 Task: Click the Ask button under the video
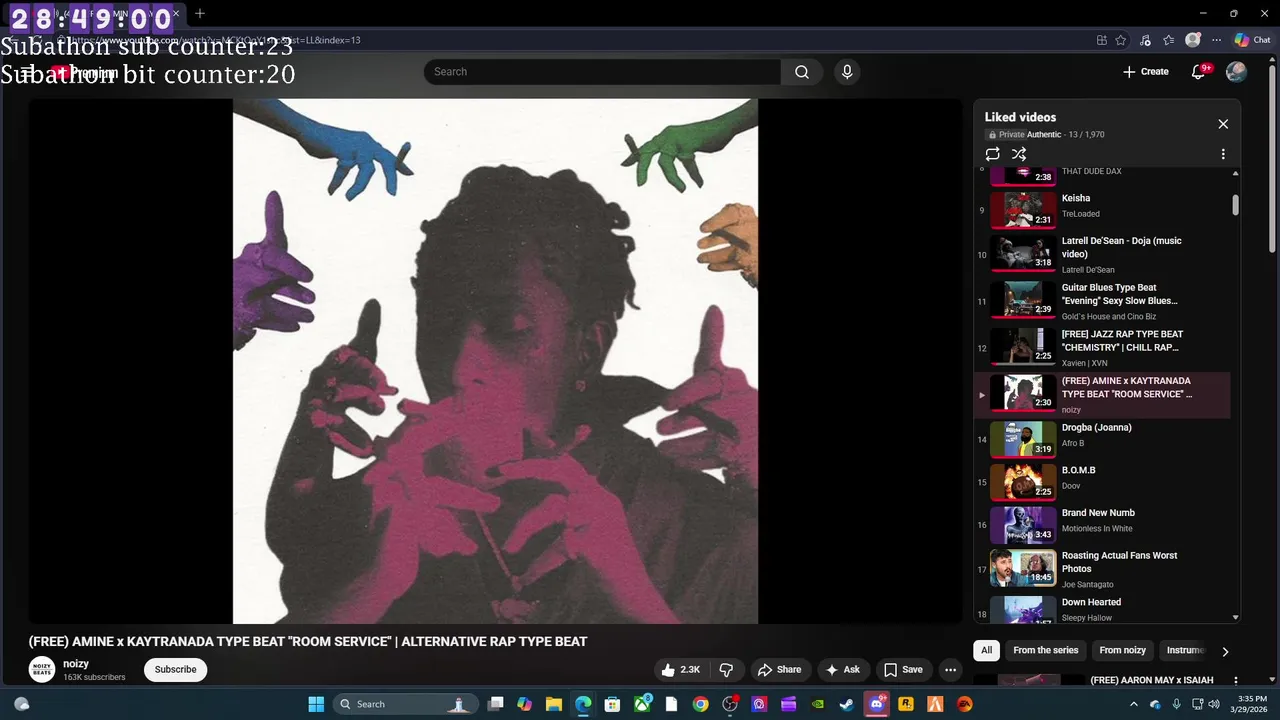click(x=843, y=670)
